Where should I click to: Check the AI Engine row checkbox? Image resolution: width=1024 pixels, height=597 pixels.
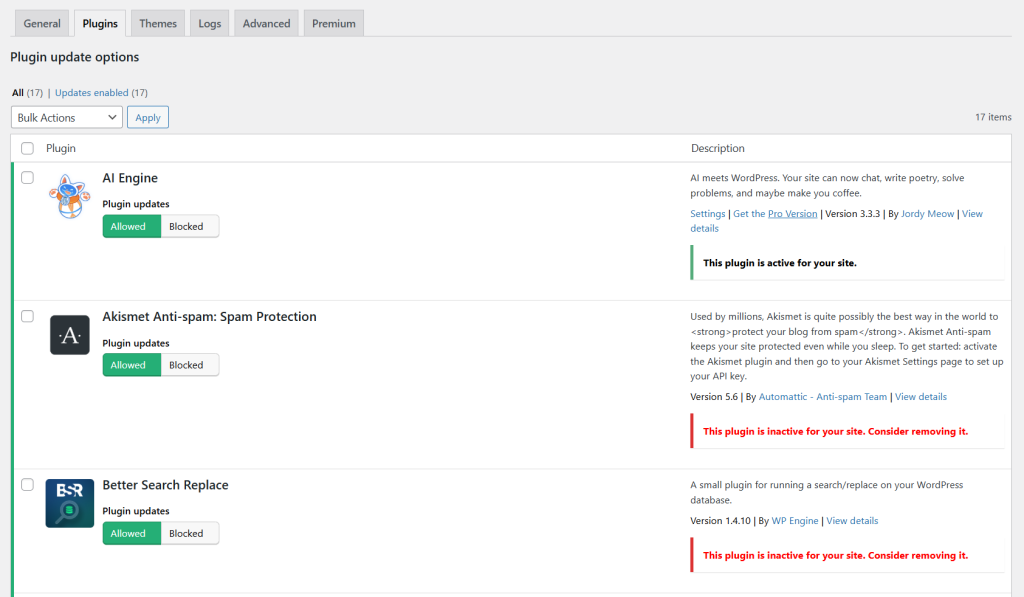pos(27,178)
